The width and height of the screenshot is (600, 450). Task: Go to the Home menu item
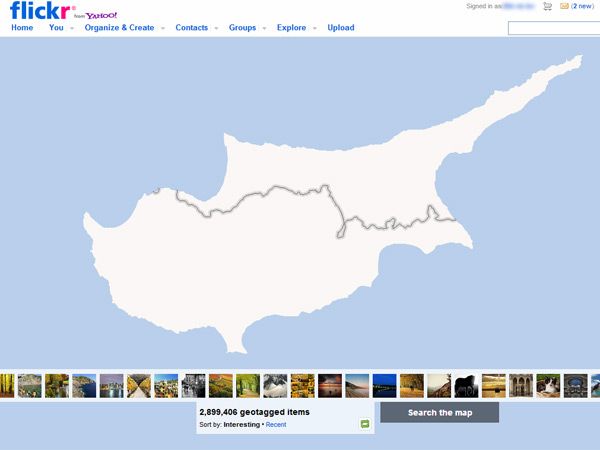click(x=22, y=28)
